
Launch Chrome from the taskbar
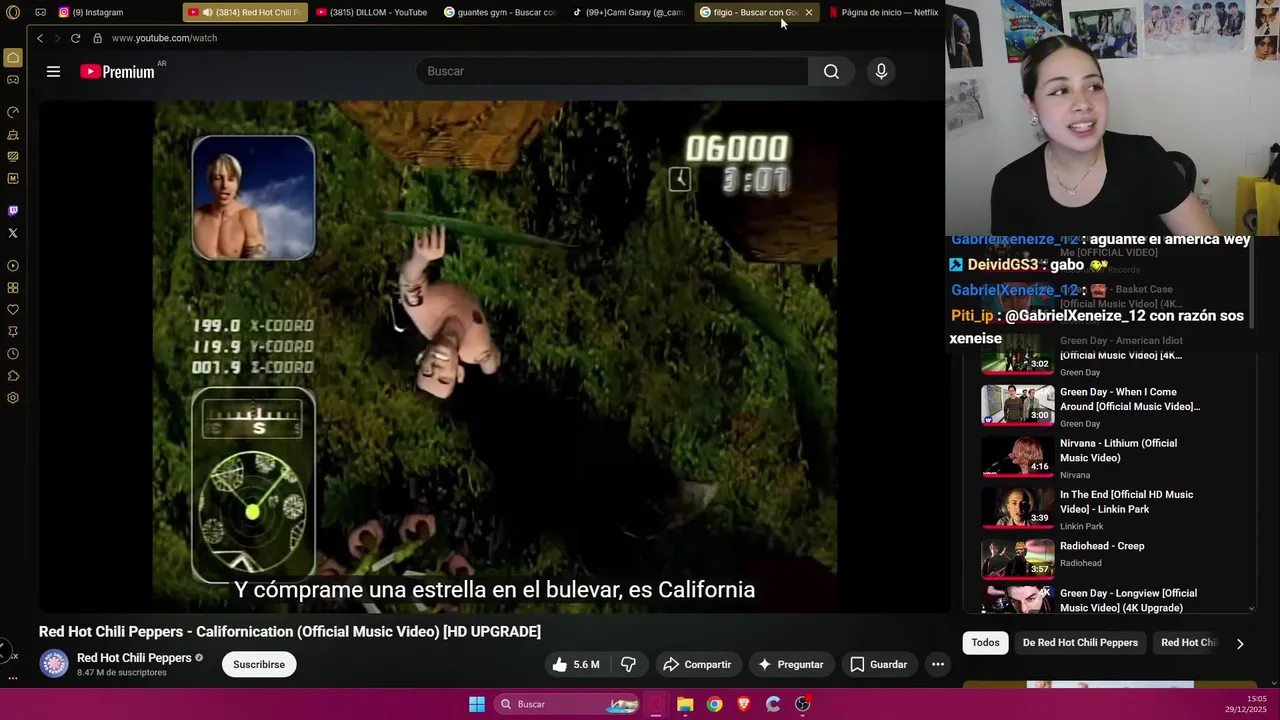click(x=714, y=704)
